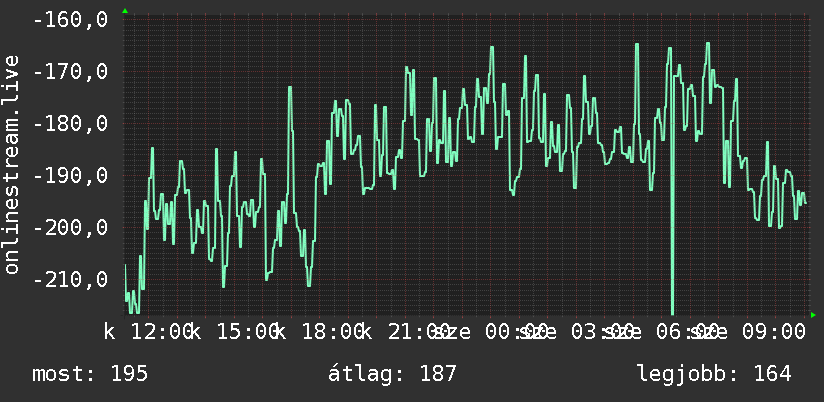Click the legjobb: 164 best value
824x402 pixels.
point(714,374)
